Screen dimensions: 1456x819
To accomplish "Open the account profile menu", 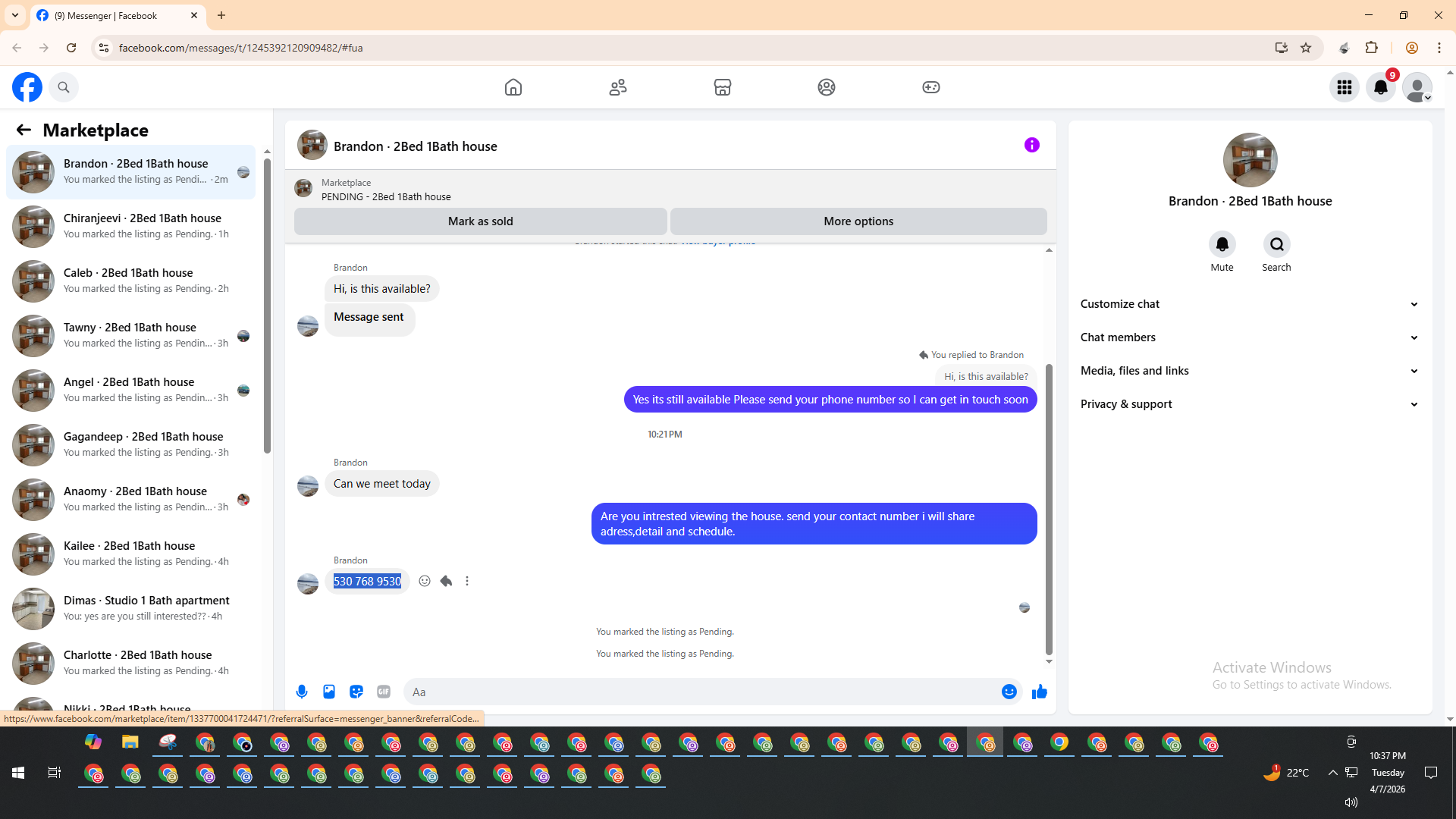I will tap(1417, 87).
